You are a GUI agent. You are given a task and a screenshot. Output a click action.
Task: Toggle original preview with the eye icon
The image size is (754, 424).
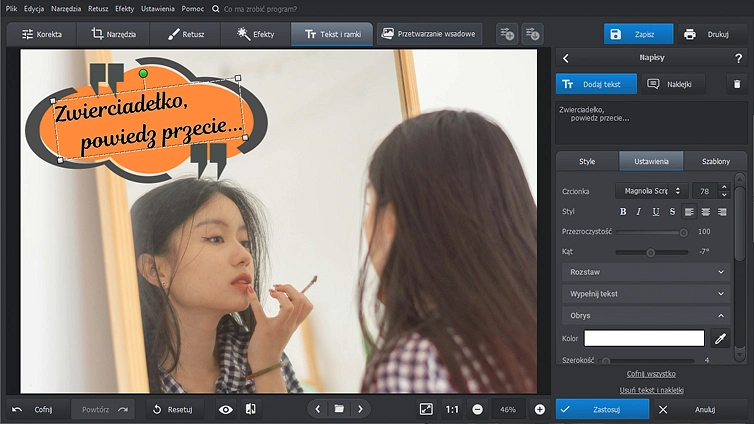(x=226, y=409)
